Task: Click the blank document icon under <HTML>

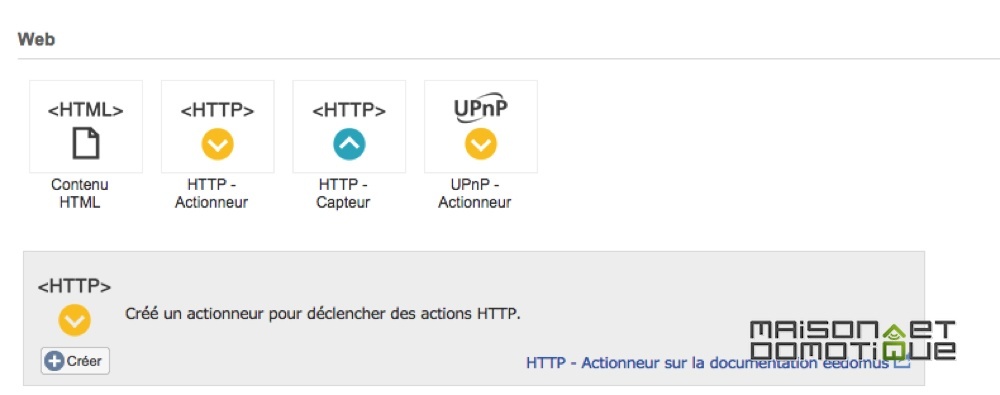Action: [86, 143]
